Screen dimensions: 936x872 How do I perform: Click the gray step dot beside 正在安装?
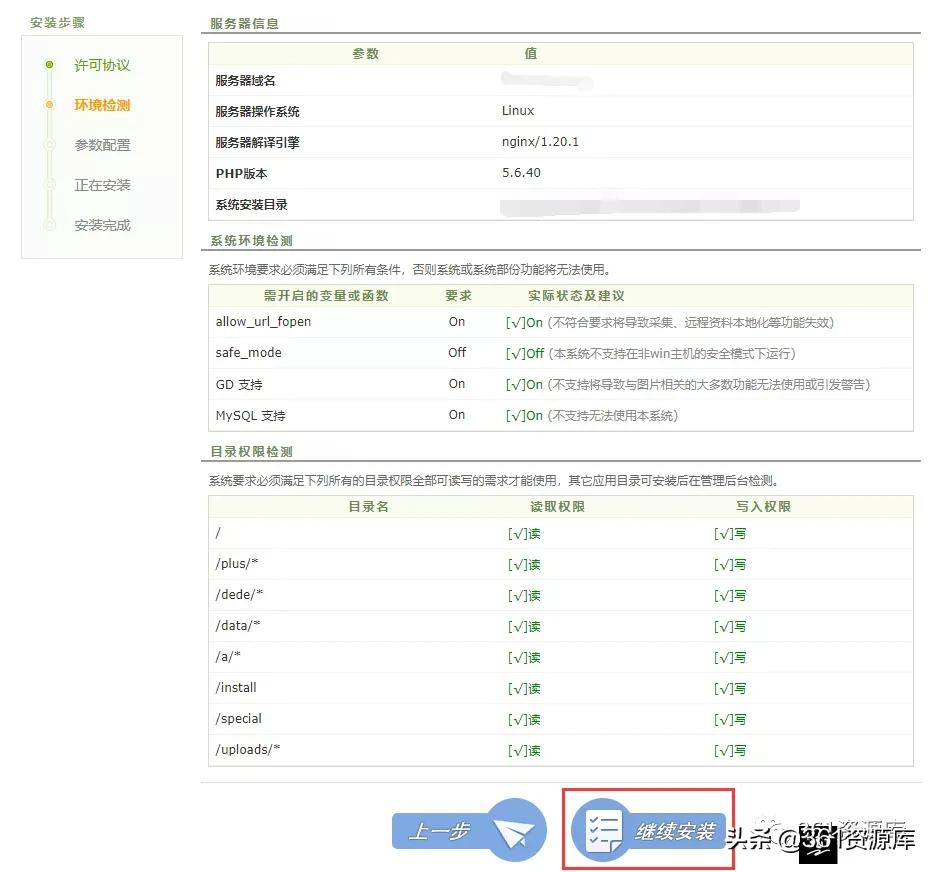tap(49, 185)
